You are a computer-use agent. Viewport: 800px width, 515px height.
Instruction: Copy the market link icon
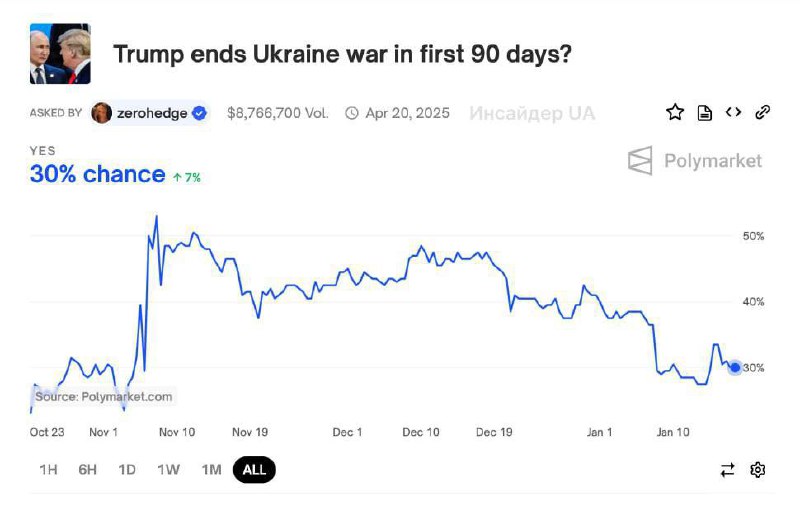tap(762, 113)
